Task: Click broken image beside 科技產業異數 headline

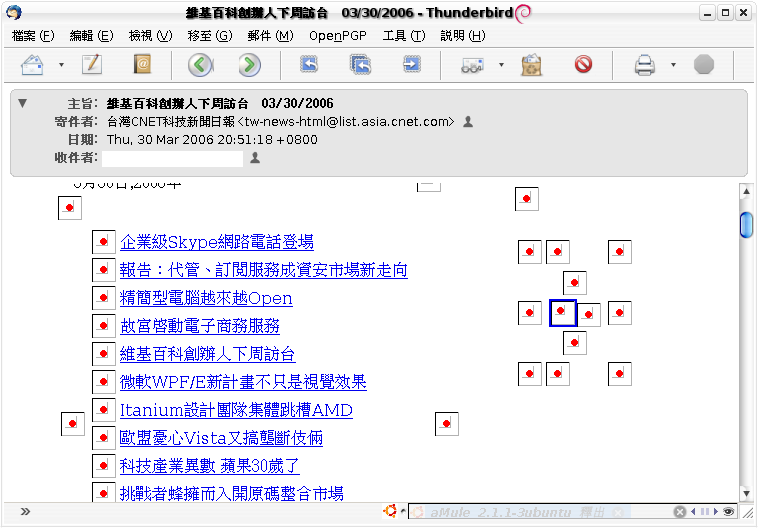Action: pyautogui.click(x=103, y=466)
